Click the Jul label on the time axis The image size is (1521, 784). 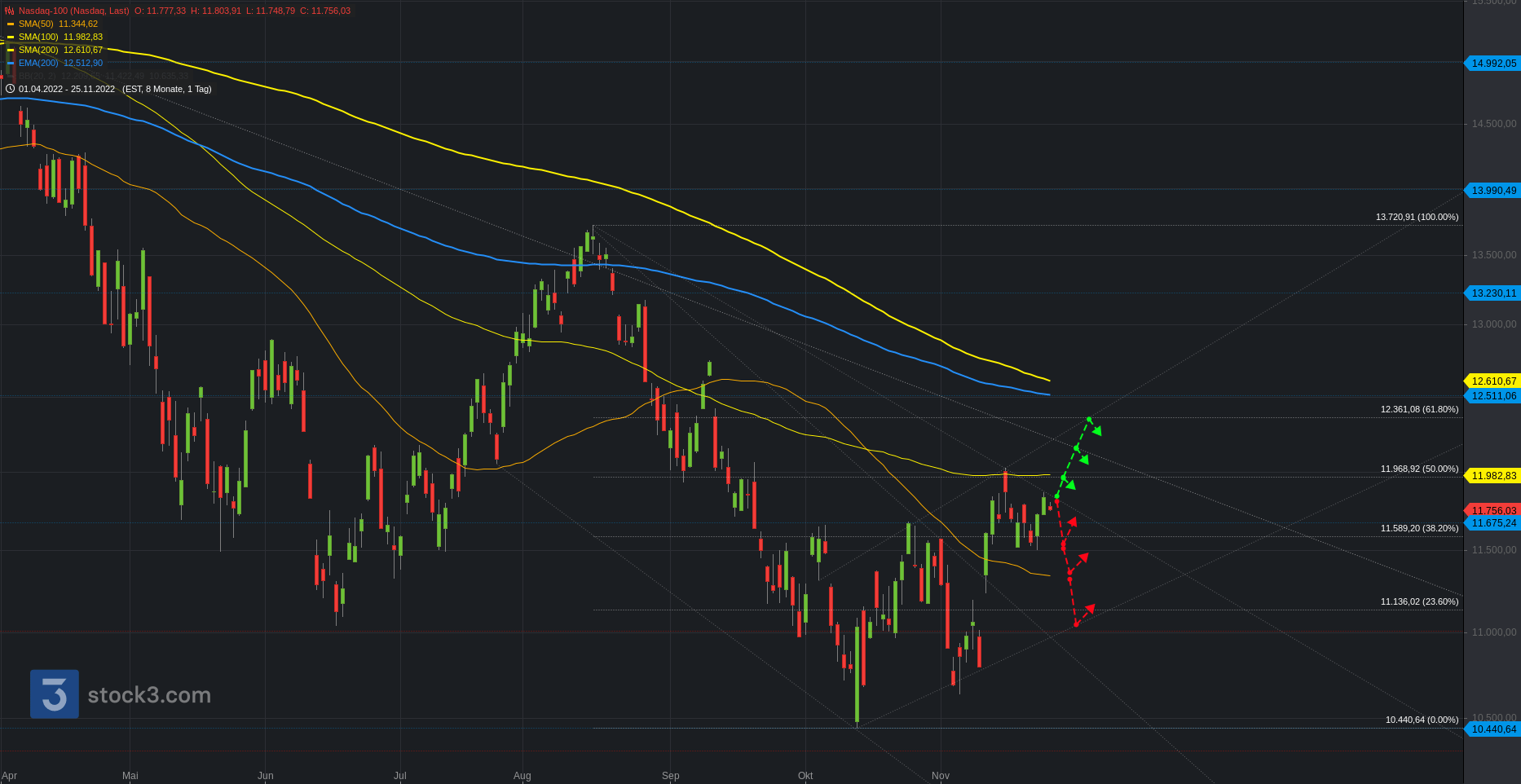tap(400, 776)
